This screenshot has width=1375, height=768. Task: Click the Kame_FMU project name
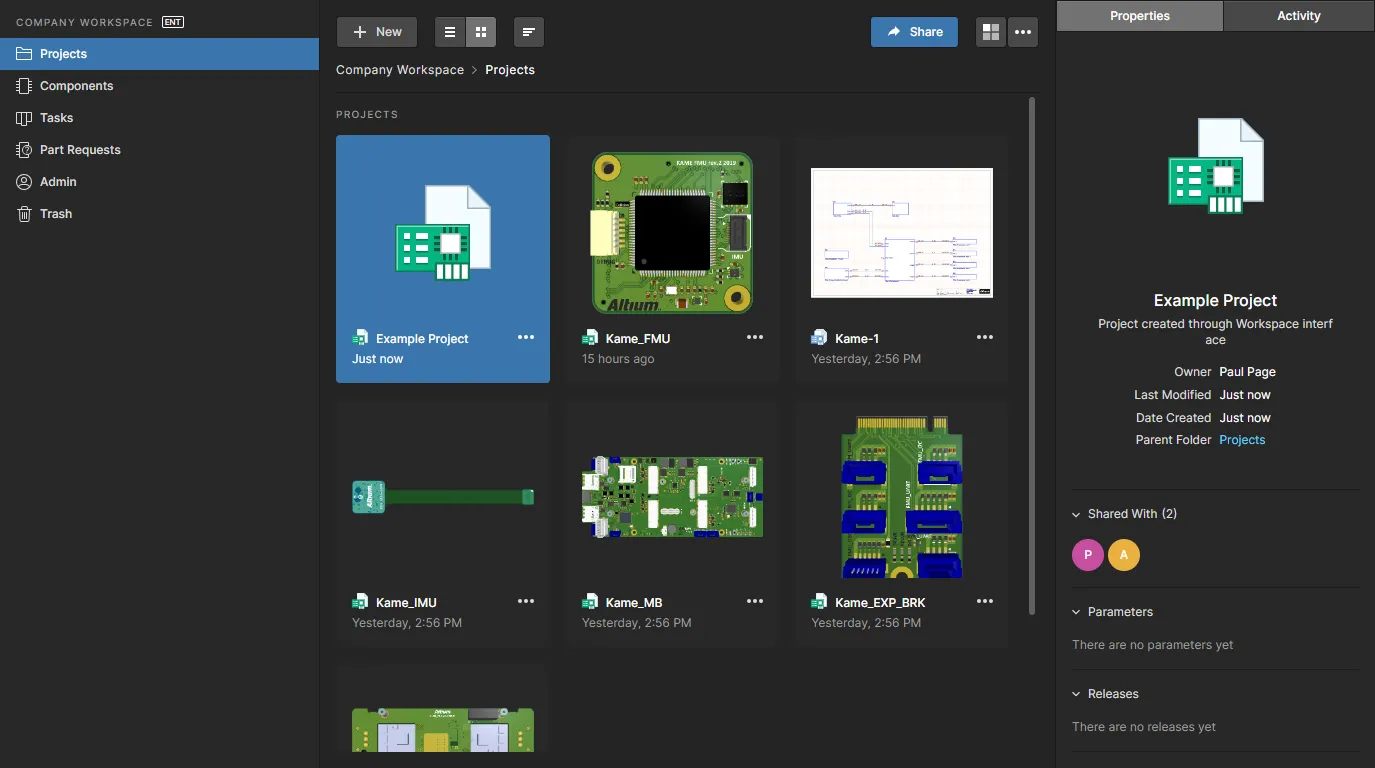click(638, 339)
